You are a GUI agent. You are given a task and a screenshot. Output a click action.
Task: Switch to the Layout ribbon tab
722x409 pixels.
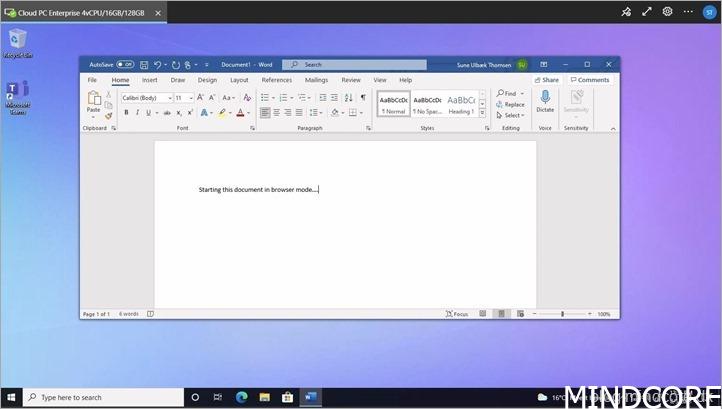239,80
